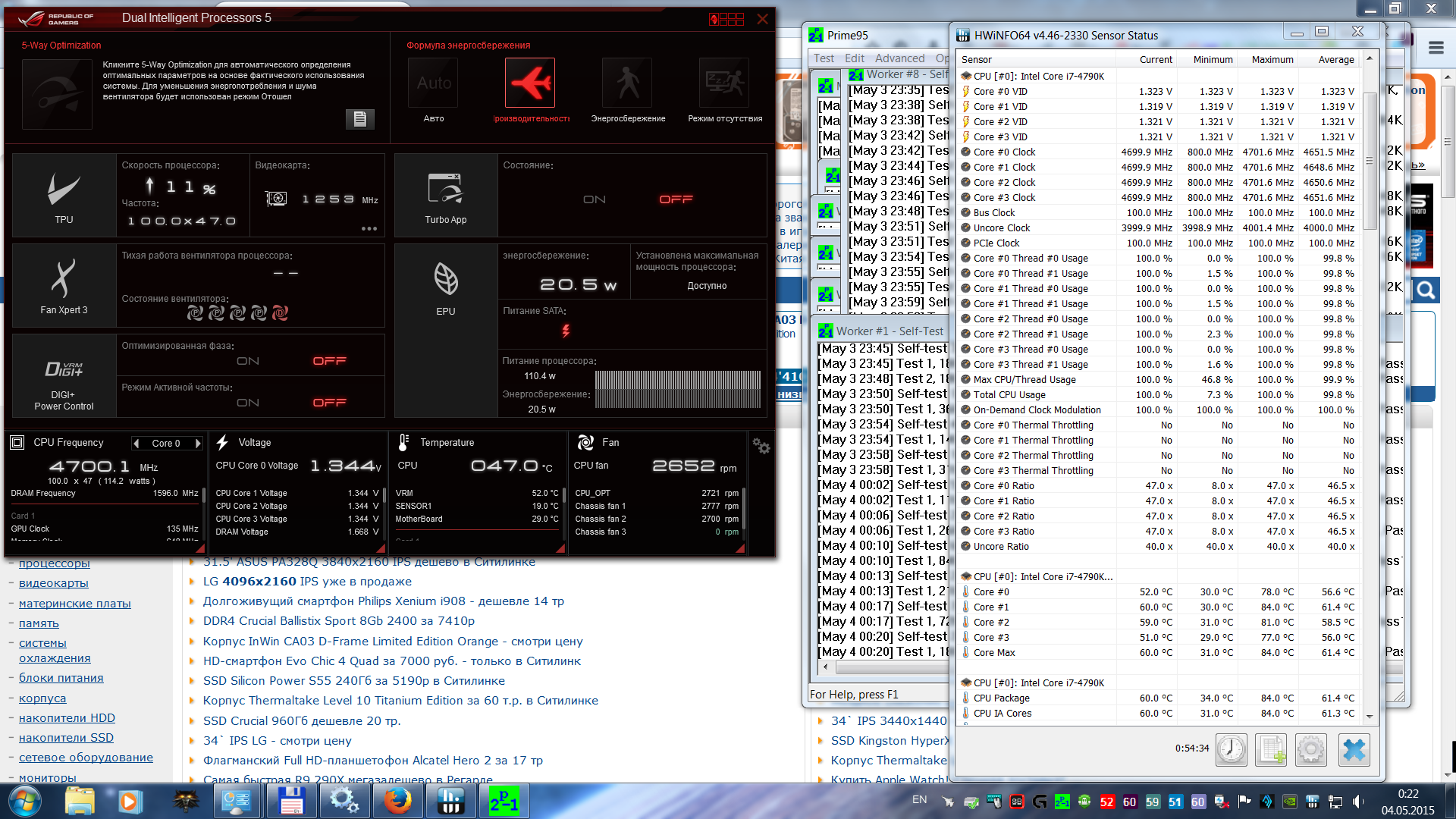The width and height of the screenshot is (1456, 819).
Task: Select previous core with left arrow
Action: pyautogui.click(x=136, y=444)
